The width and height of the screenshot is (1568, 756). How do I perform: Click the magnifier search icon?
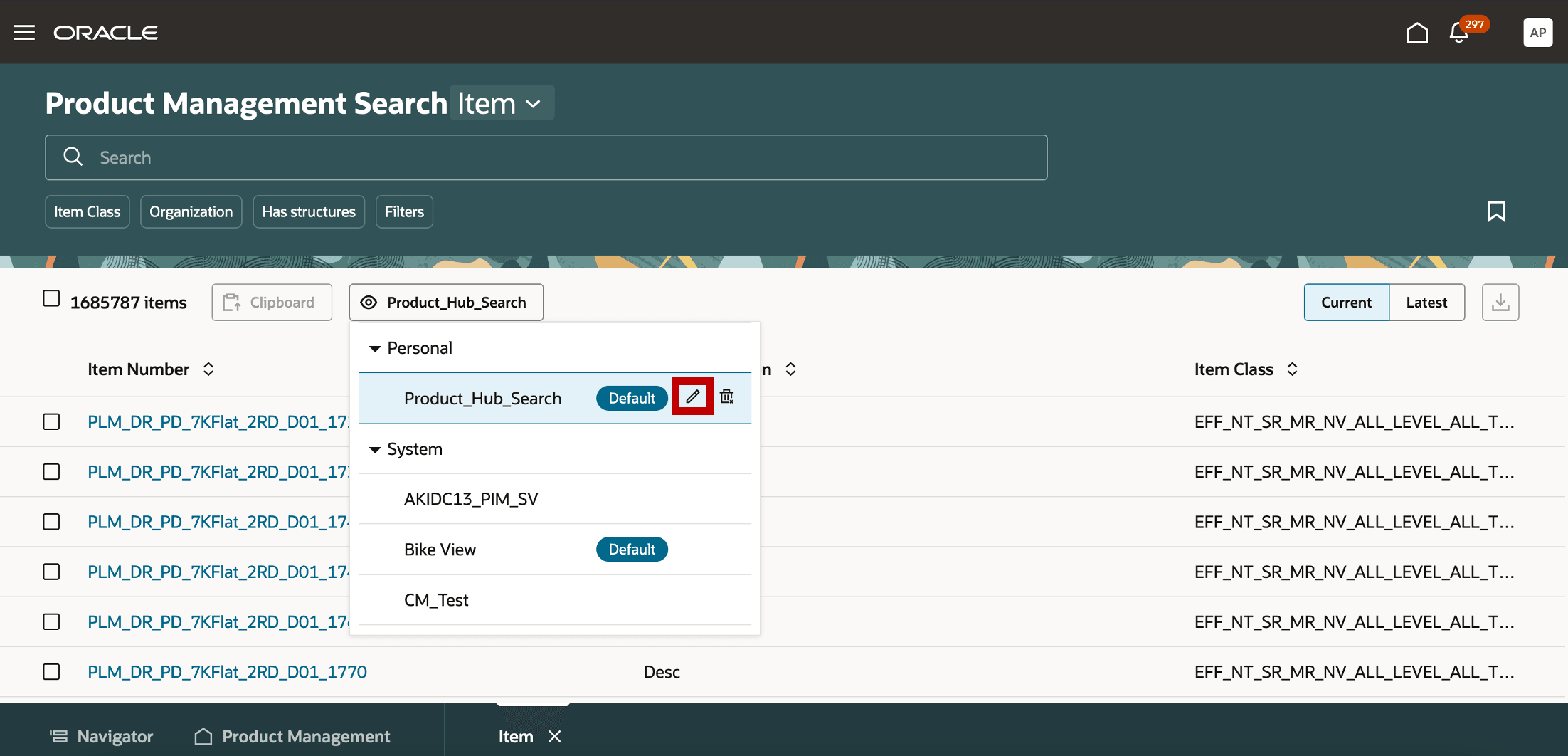(73, 157)
